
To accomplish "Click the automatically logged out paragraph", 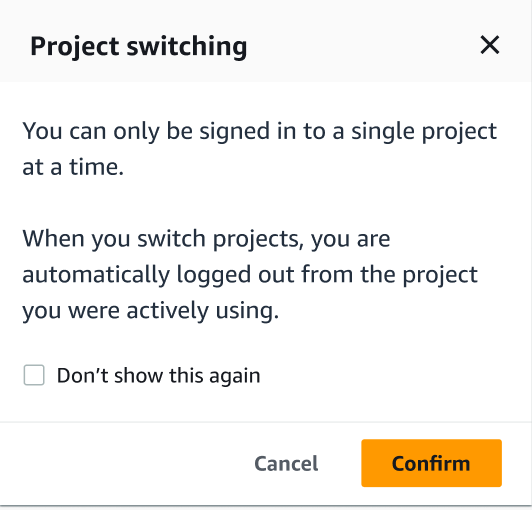I will 250,275.
